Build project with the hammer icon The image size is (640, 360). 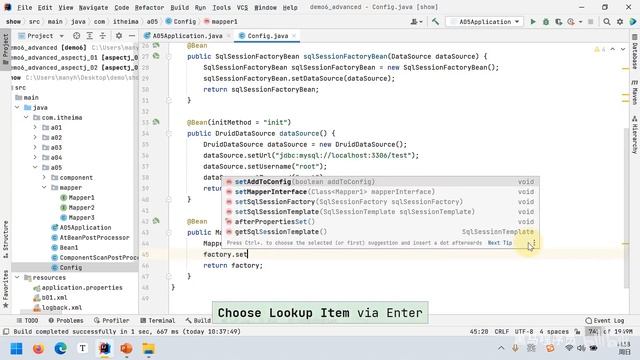pos(436,22)
